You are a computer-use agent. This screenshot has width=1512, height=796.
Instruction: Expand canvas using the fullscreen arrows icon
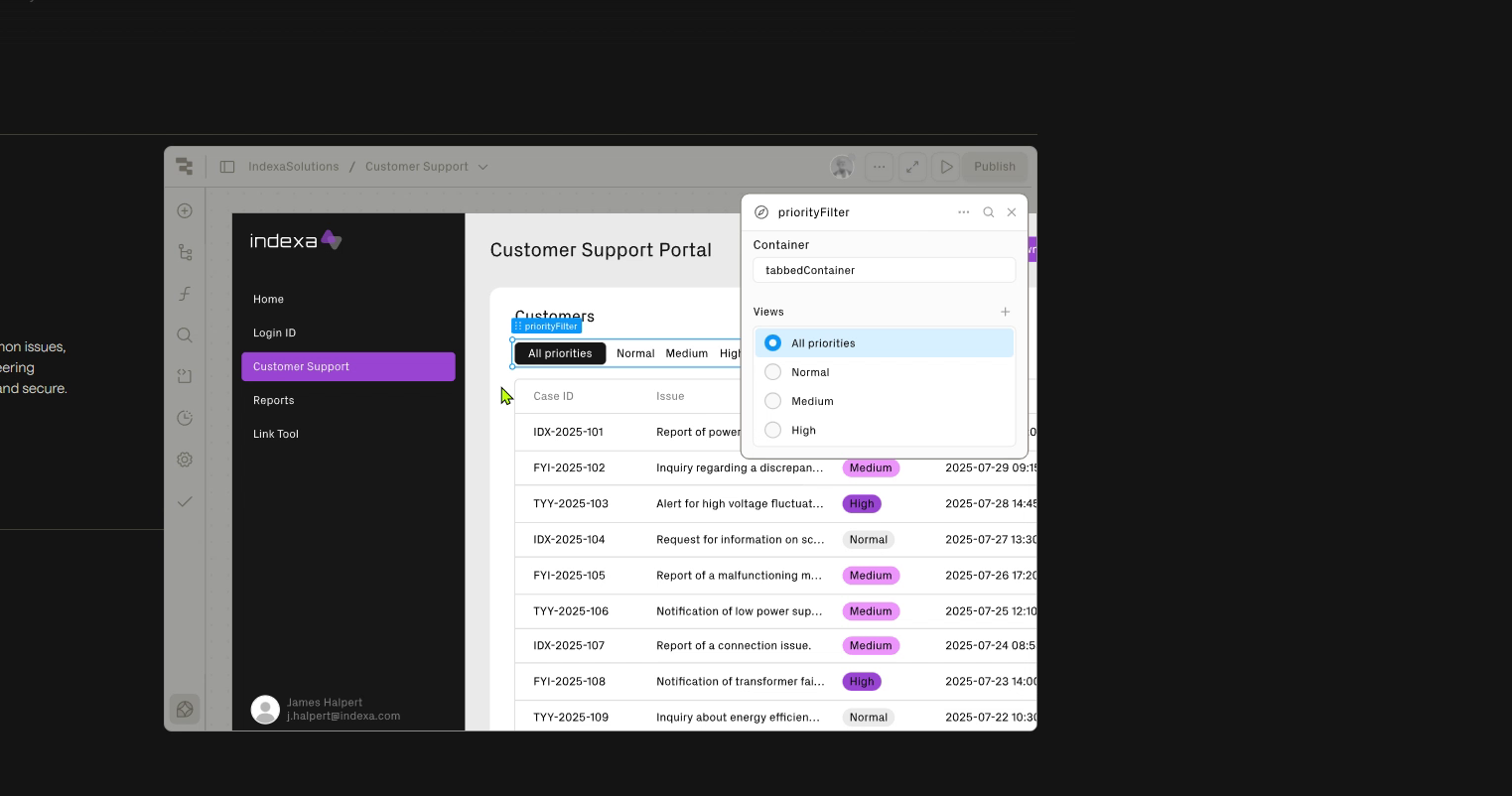912,167
